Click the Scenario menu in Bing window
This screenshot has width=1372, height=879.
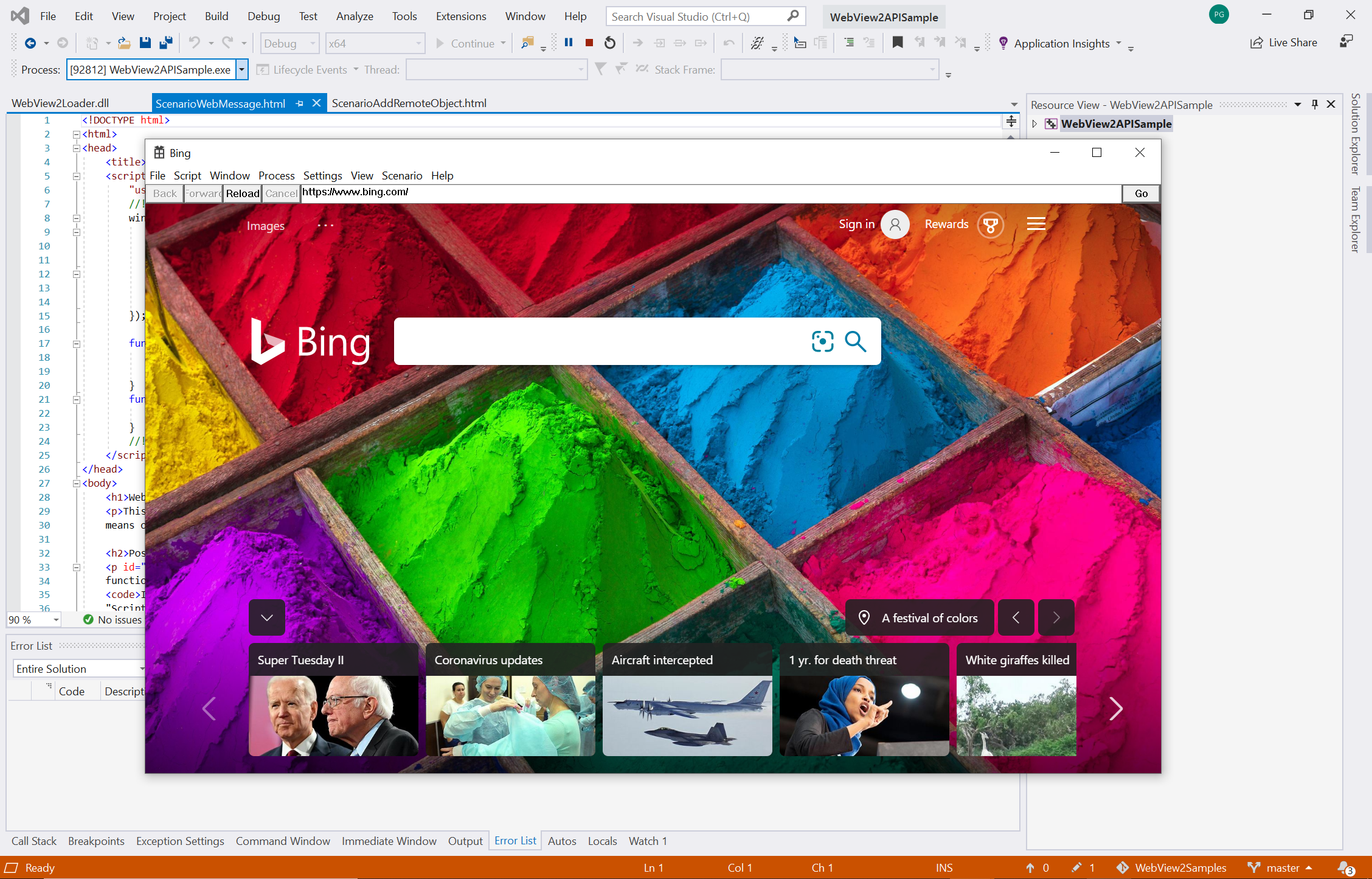(402, 176)
